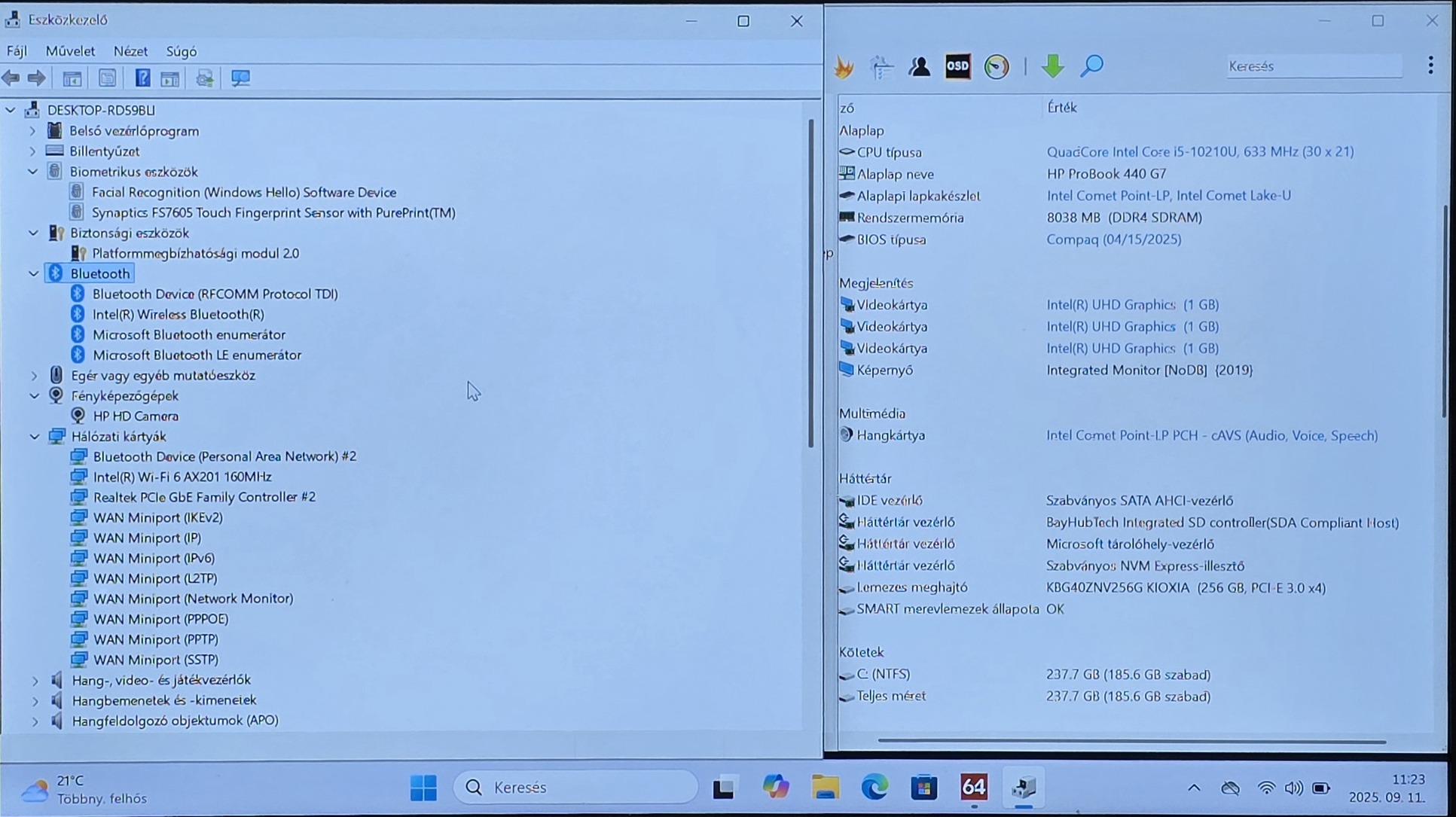This screenshot has width=1456, height=817.
Task: Expand Billentyűzet device category
Action: click(x=32, y=151)
